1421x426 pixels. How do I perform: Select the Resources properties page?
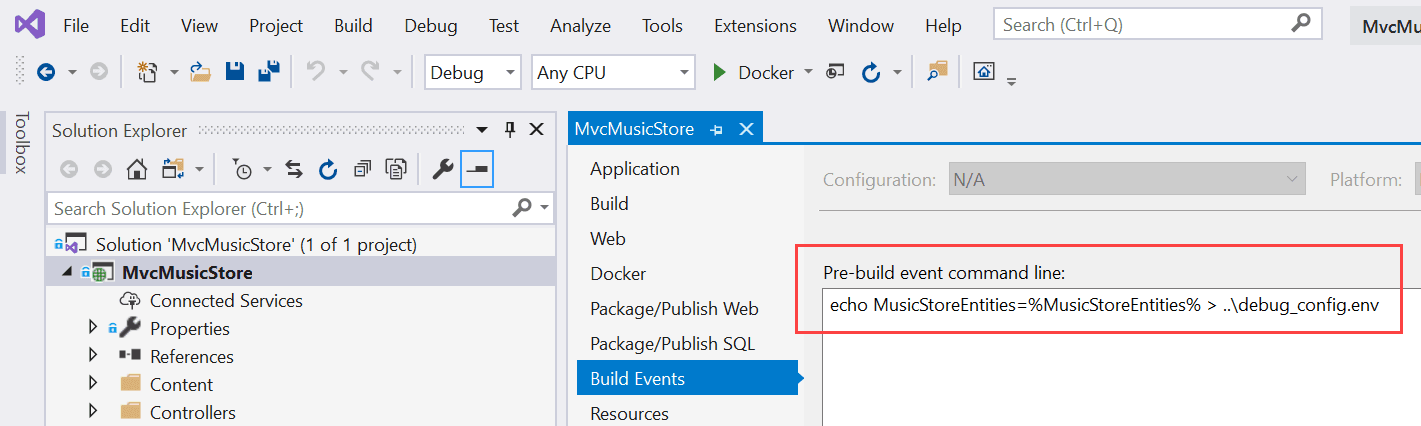(x=629, y=413)
